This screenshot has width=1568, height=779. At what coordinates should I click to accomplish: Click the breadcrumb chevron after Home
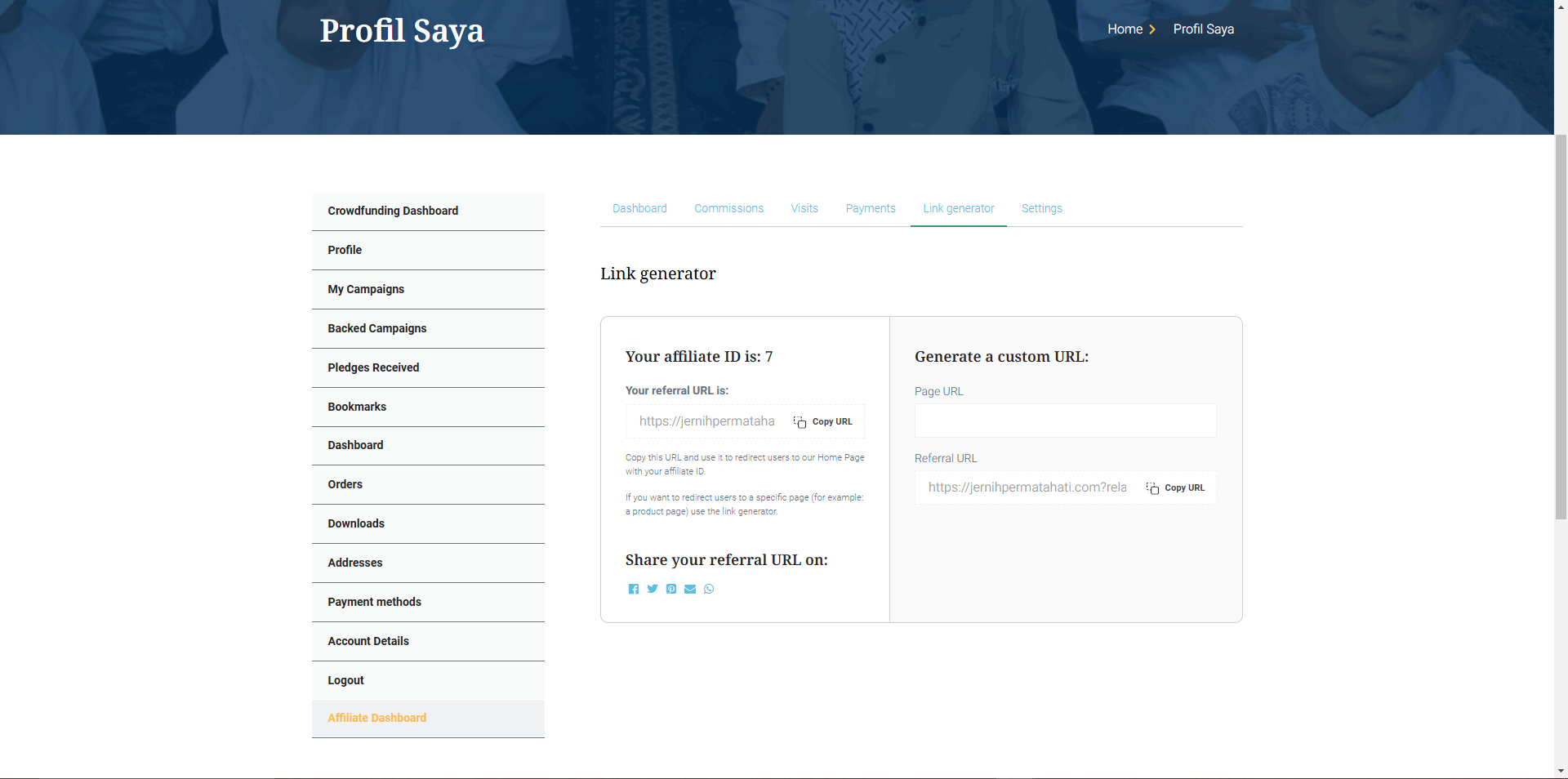pyautogui.click(x=1152, y=29)
